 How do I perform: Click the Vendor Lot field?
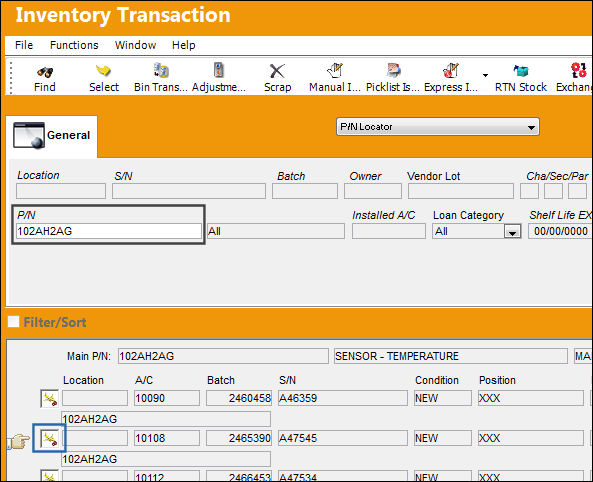point(461,191)
